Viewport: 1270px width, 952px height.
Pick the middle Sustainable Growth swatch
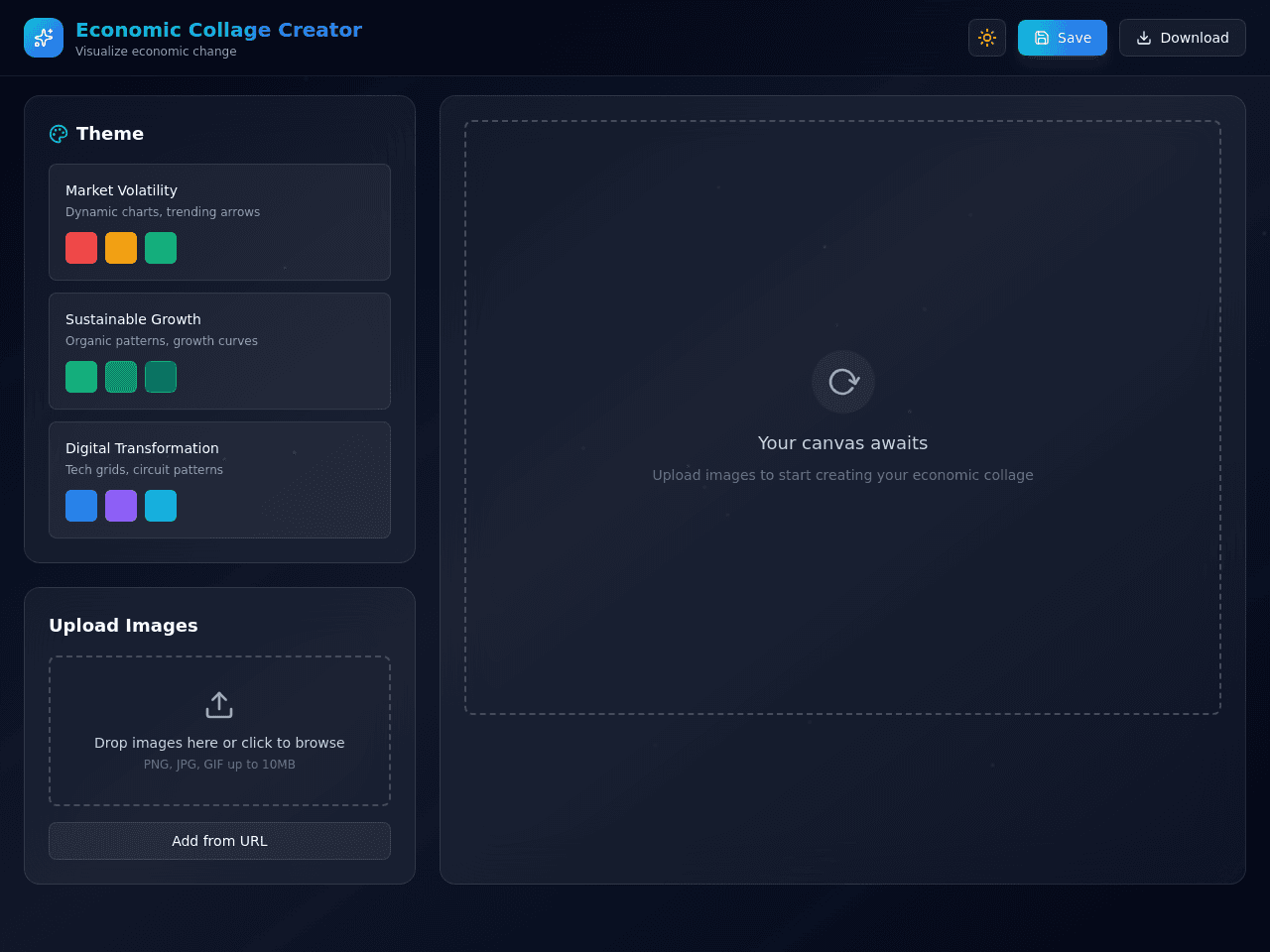tap(121, 377)
